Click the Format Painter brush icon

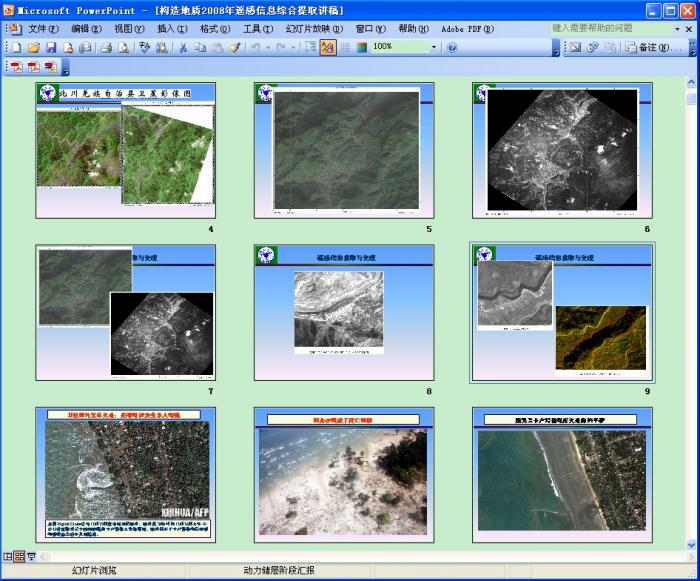coord(234,47)
